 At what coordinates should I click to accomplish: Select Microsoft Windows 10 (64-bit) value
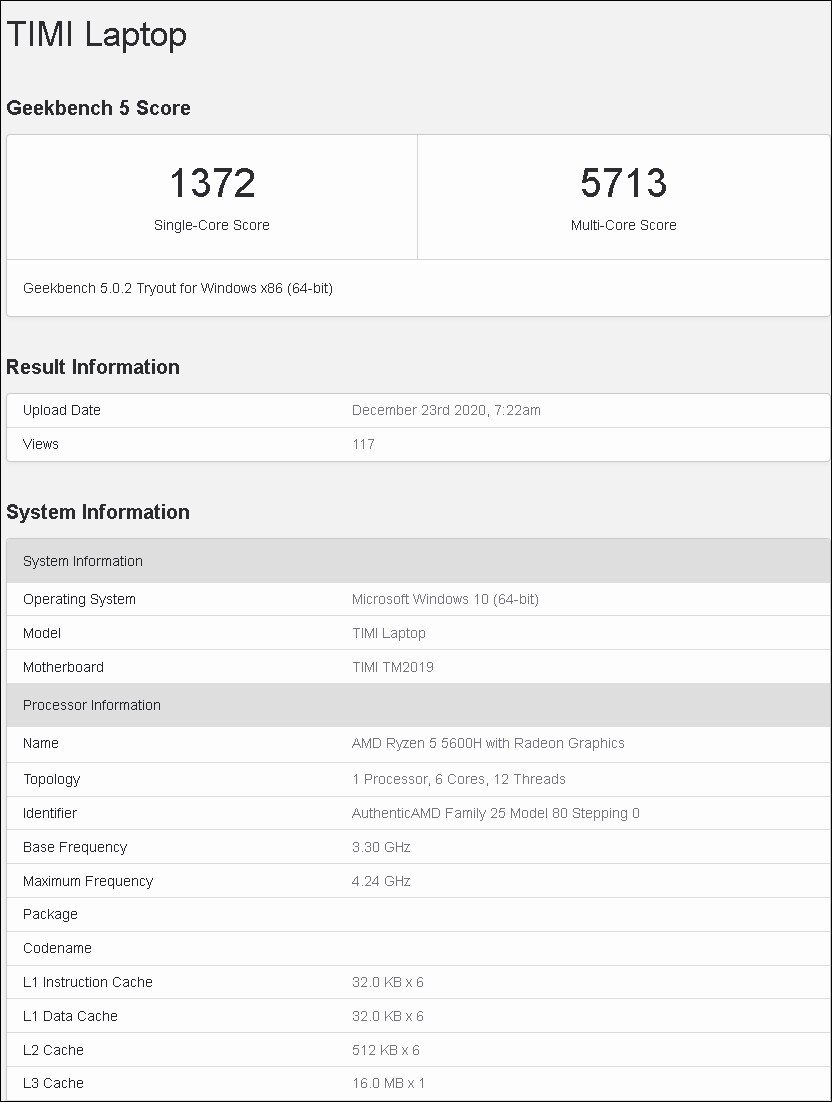pos(446,599)
